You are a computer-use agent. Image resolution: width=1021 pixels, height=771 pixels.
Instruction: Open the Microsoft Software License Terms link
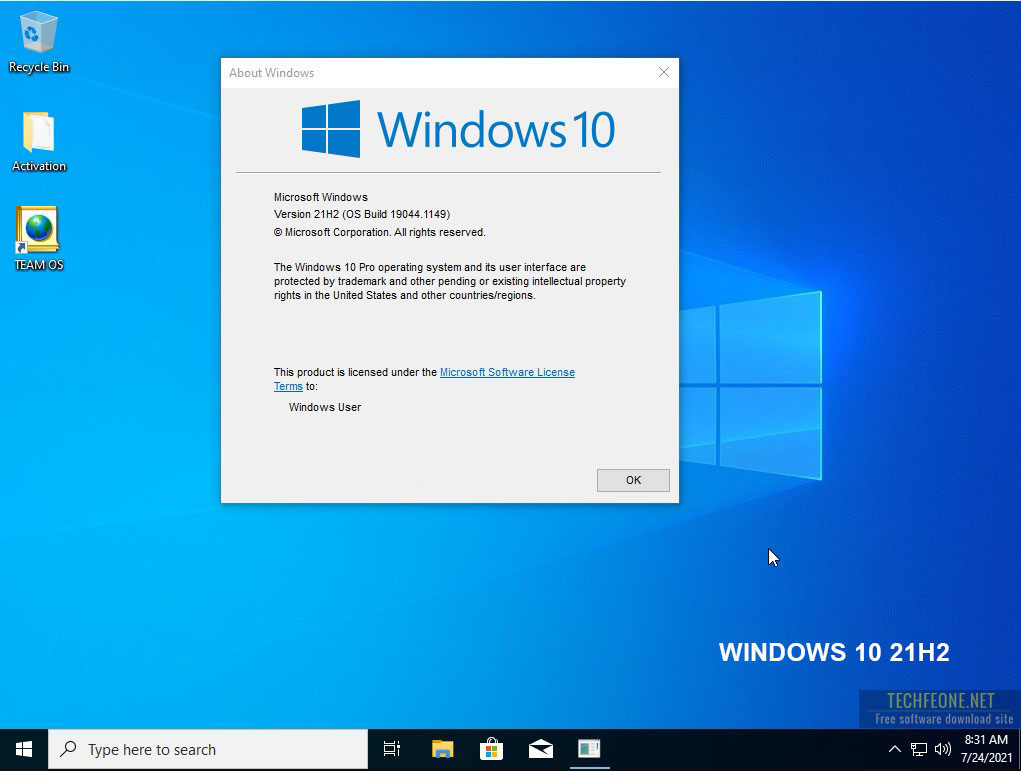[x=507, y=372]
